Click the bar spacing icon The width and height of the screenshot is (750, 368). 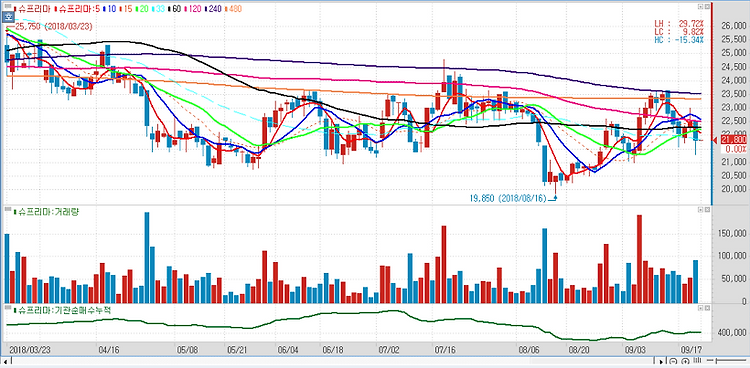[x=697, y=360]
